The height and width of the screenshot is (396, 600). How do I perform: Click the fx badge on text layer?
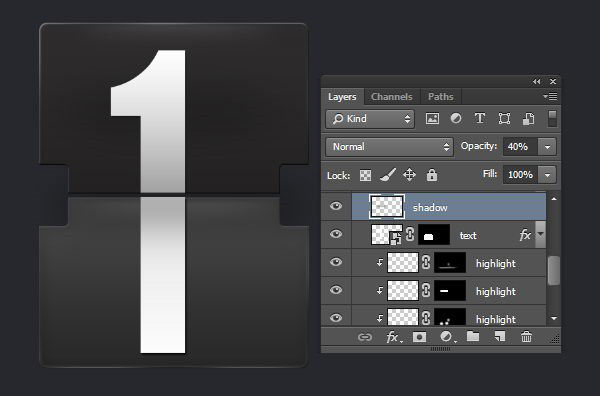click(525, 235)
